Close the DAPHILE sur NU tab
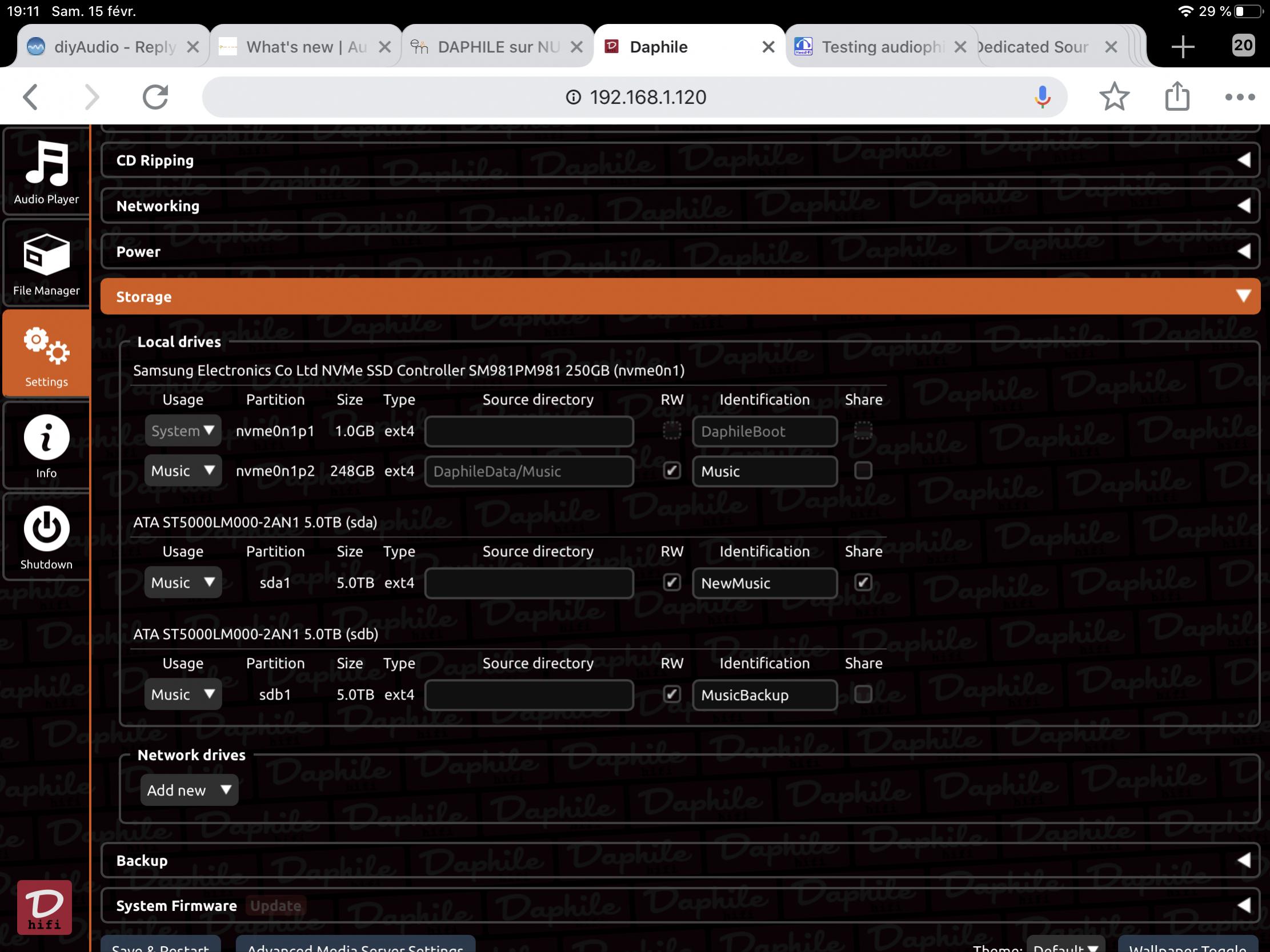Image resolution: width=1270 pixels, height=952 pixels. pyautogui.click(x=576, y=47)
